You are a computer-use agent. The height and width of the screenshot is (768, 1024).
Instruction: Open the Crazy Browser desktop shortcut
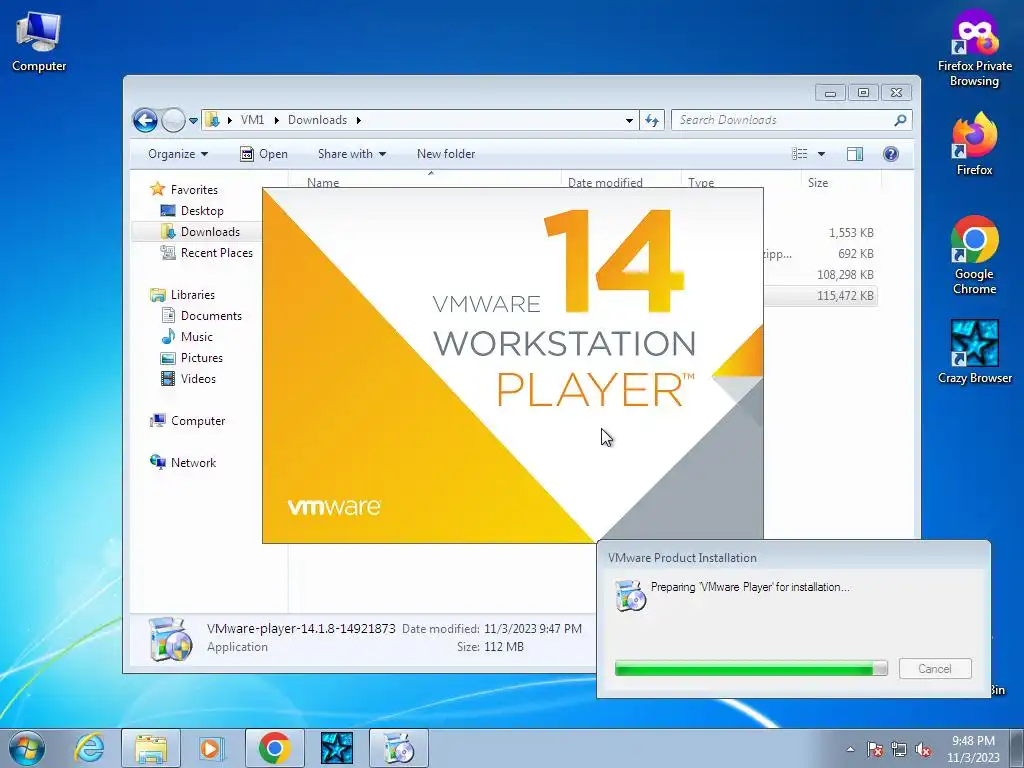coord(974,351)
